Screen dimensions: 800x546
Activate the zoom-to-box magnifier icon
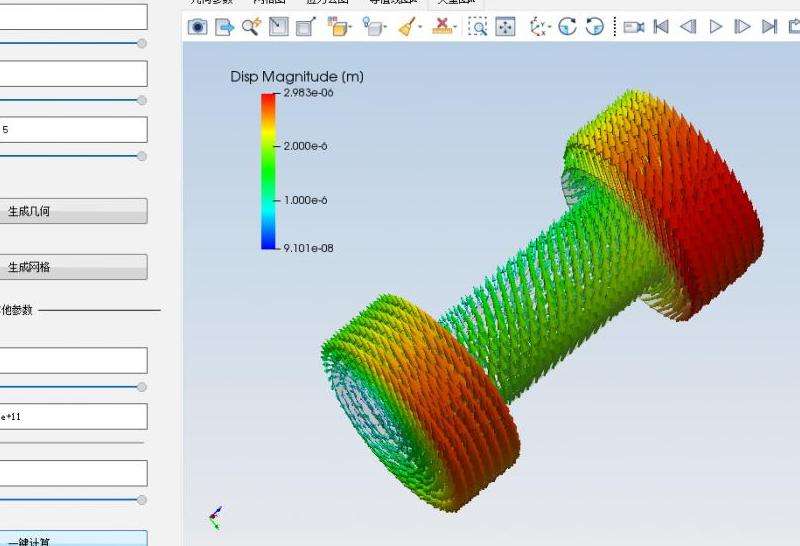[x=478, y=27]
